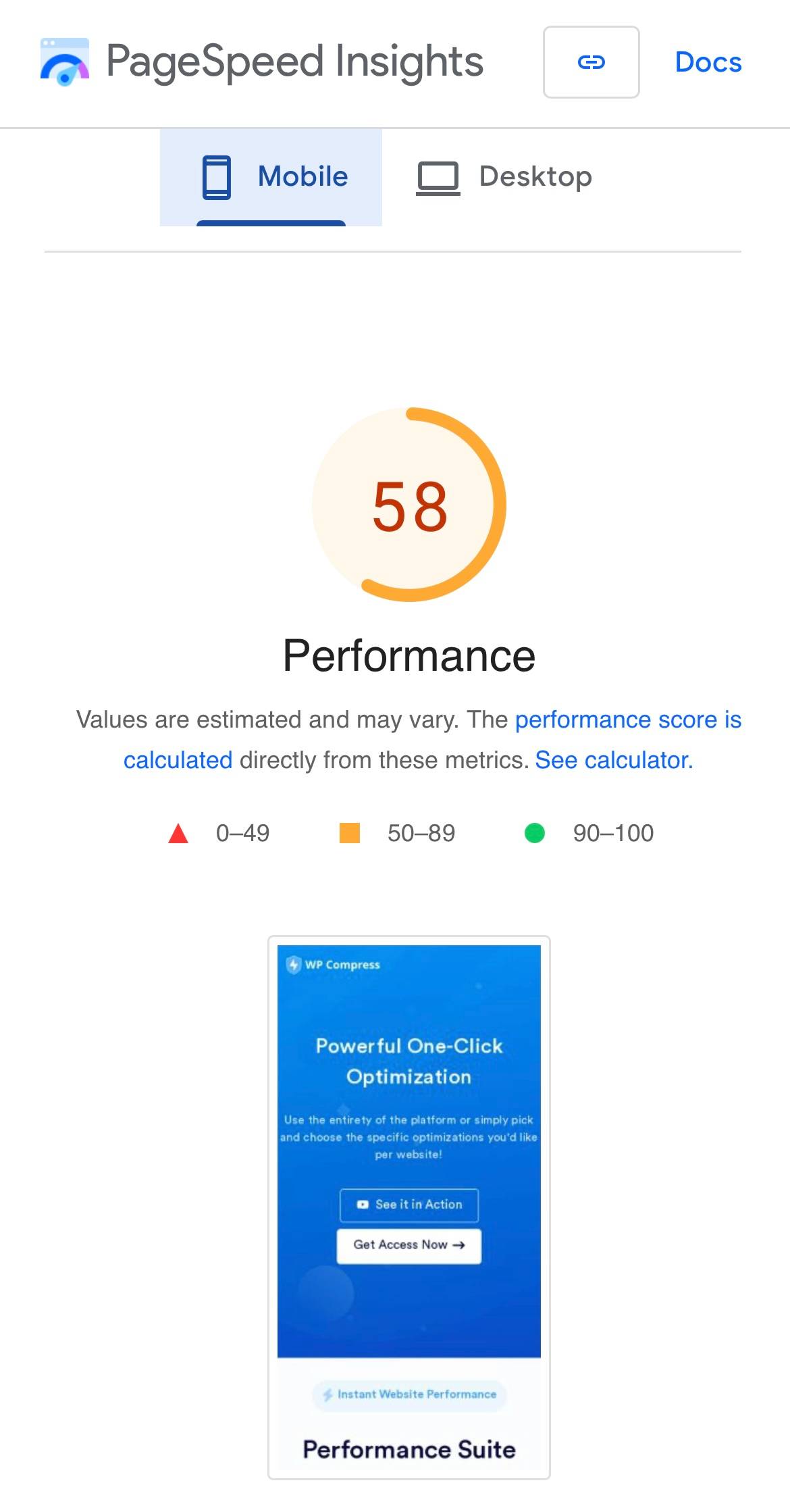Click the PageSpeed Insights title text
The width and height of the screenshot is (790, 1512).
pyautogui.click(x=294, y=62)
